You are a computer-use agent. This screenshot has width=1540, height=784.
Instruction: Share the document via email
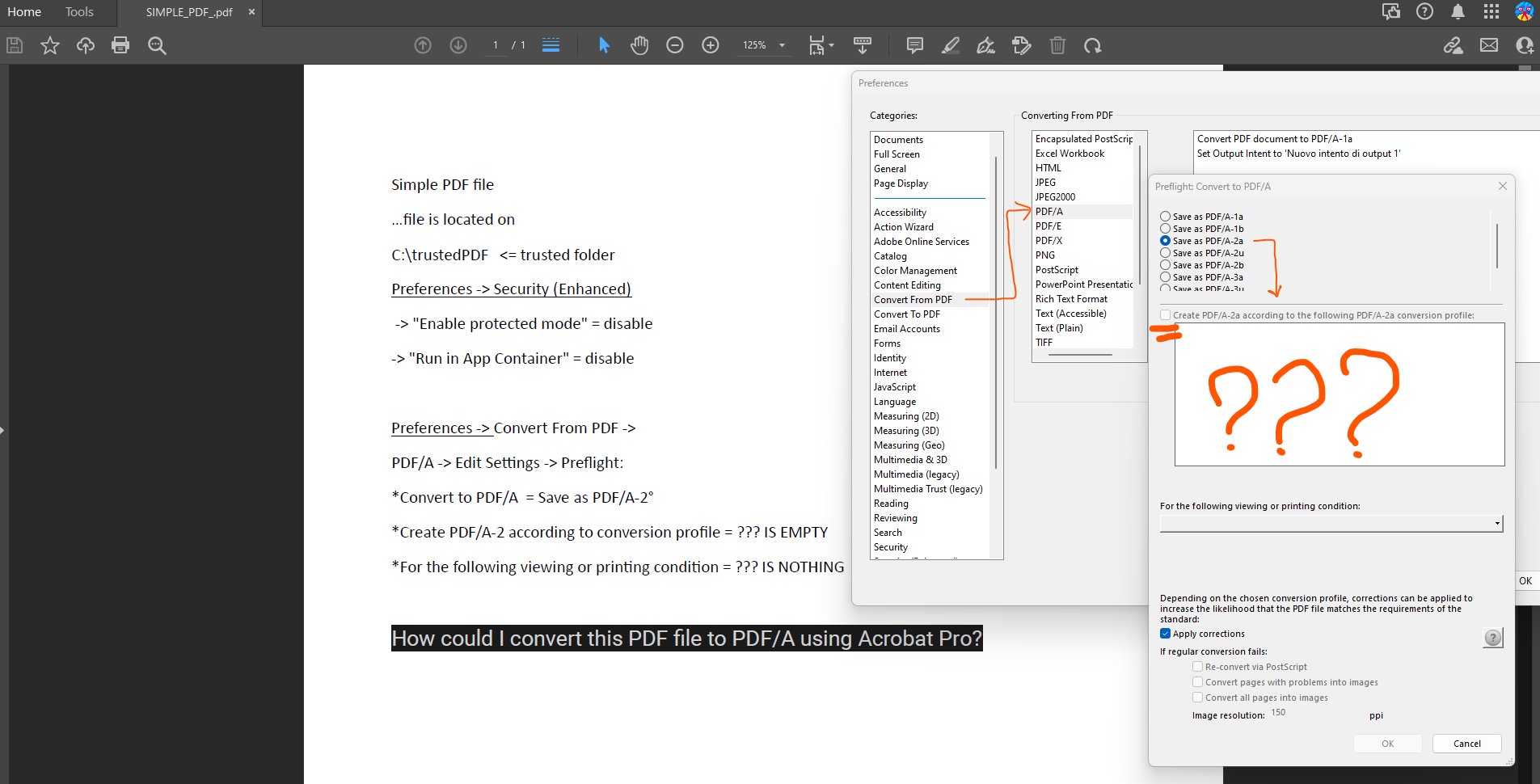pyautogui.click(x=1490, y=45)
